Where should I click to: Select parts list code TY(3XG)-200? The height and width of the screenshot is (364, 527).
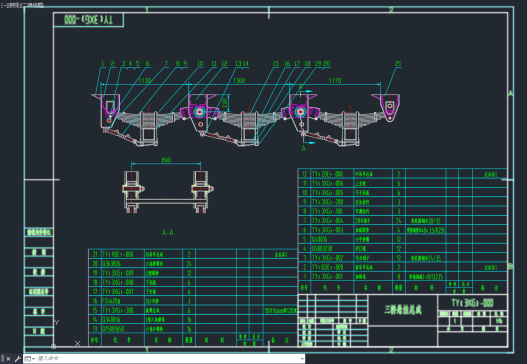click(x=328, y=202)
